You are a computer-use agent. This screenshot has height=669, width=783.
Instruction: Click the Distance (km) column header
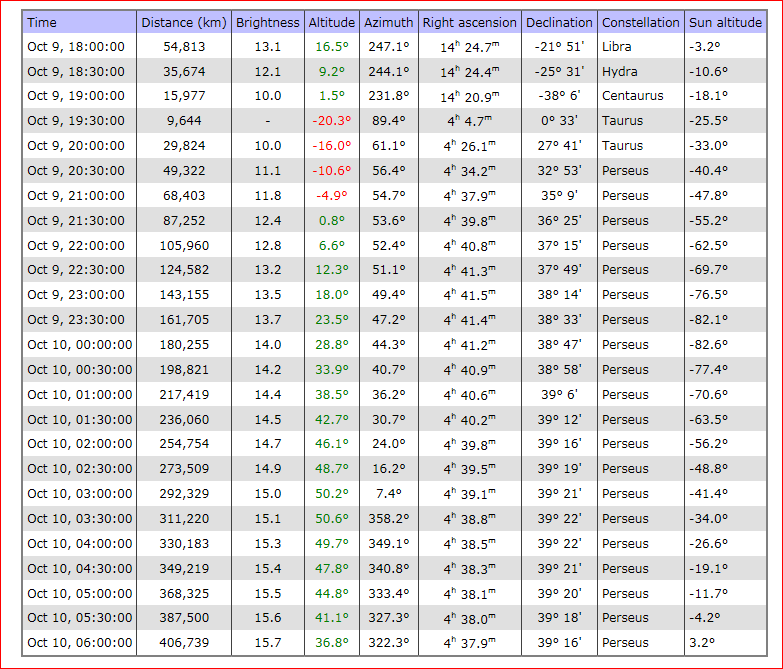184,22
